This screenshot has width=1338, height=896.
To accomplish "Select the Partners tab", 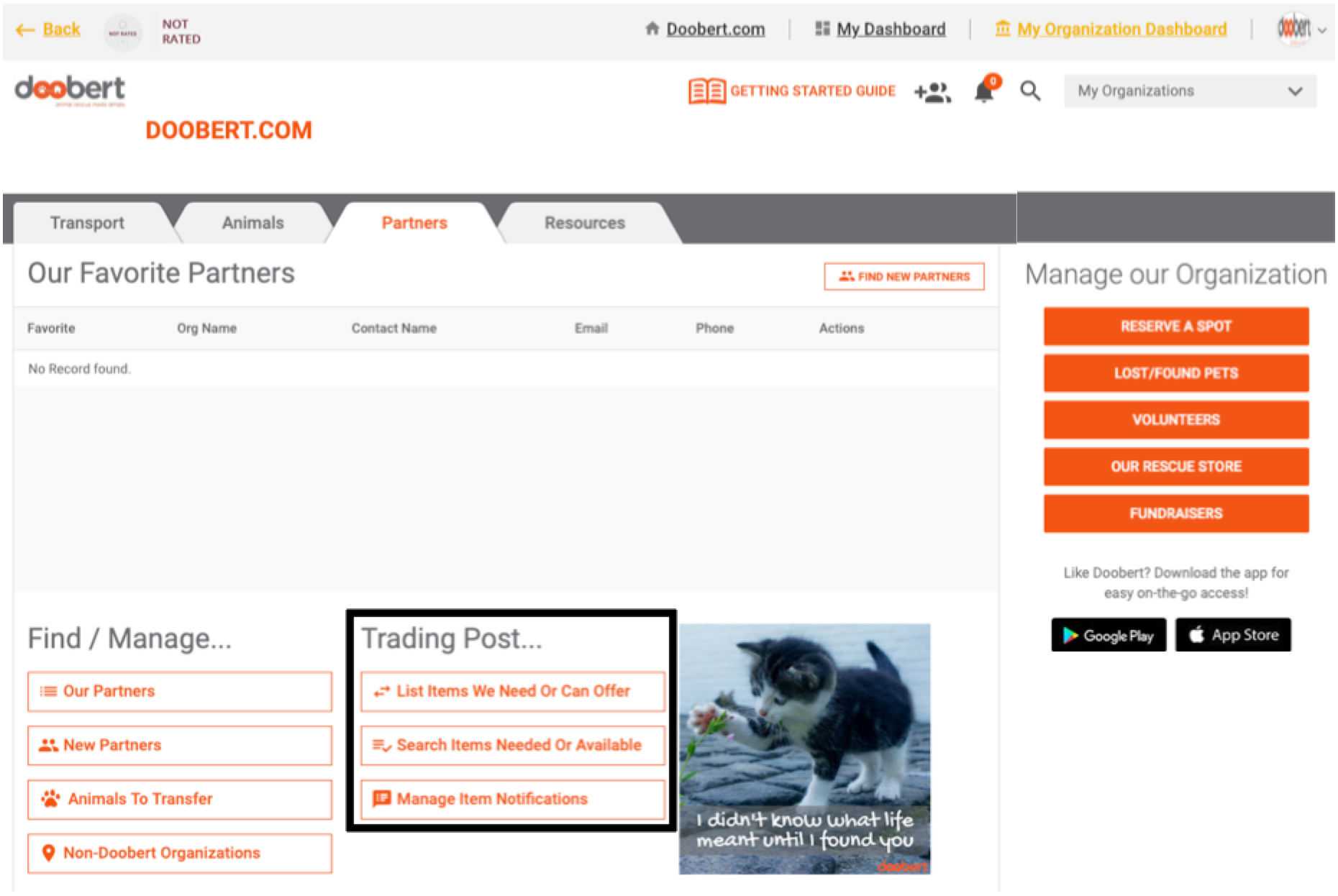I will coord(414,223).
